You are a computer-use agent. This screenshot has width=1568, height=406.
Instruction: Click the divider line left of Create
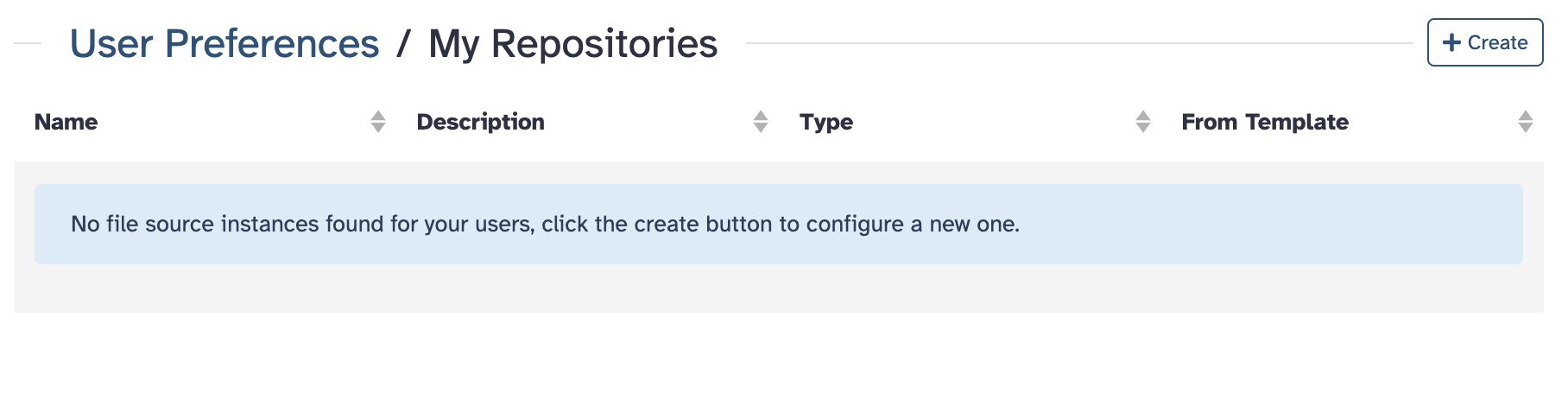(x=1079, y=43)
